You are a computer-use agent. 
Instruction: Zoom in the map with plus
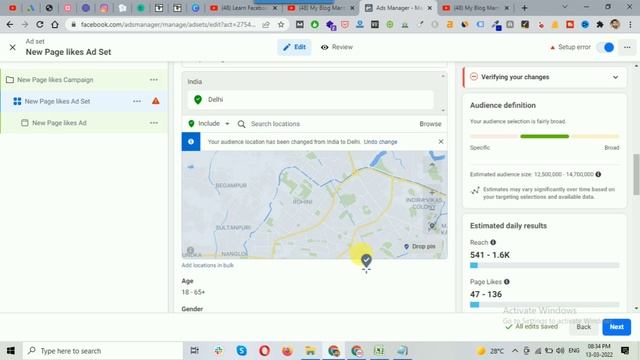point(432,192)
